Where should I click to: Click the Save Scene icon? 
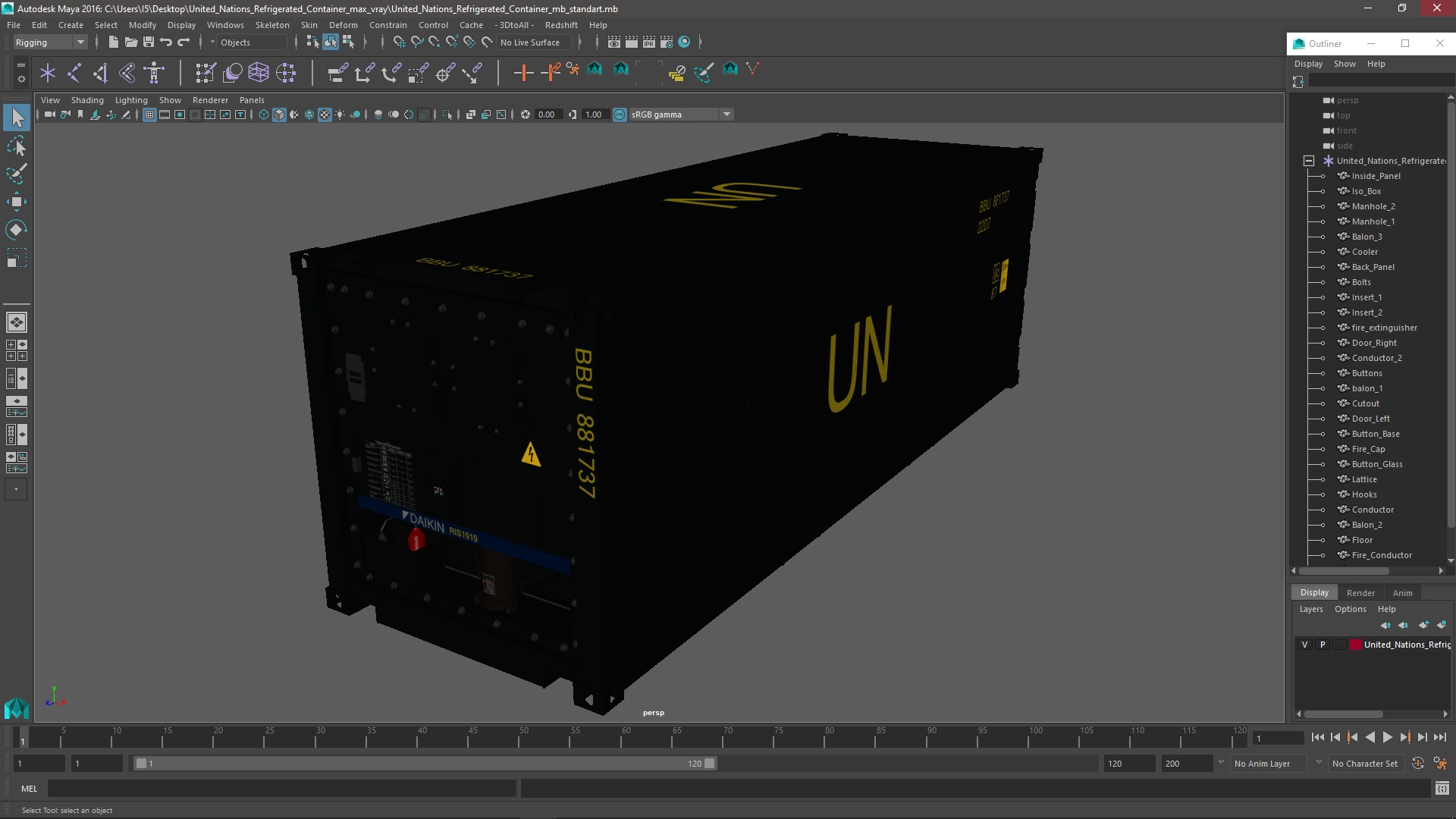(x=149, y=42)
